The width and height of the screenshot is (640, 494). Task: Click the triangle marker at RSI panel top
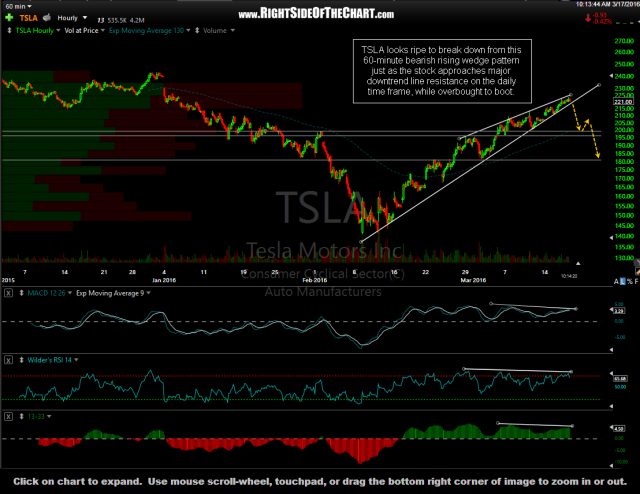(x=611, y=373)
